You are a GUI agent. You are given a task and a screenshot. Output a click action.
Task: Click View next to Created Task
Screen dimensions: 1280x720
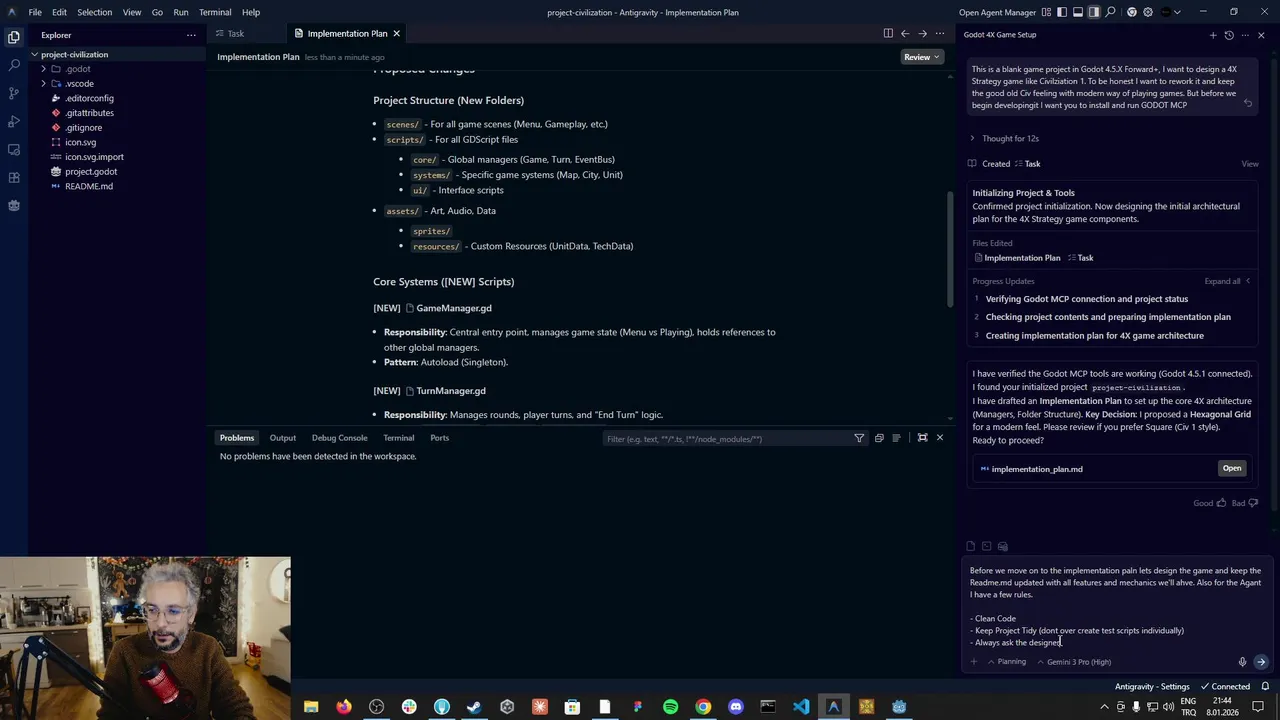(1250, 164)
